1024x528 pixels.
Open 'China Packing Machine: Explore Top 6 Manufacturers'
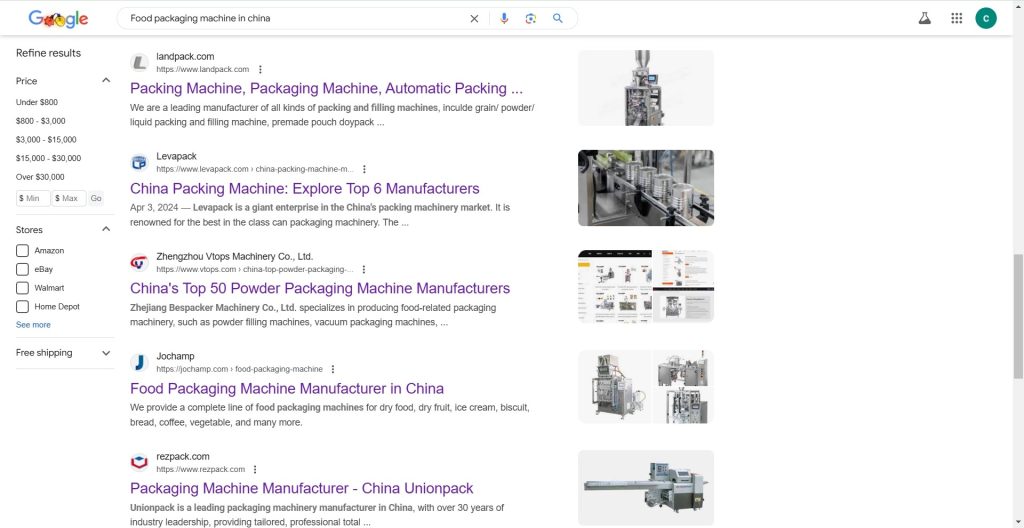tap(304, 188)
